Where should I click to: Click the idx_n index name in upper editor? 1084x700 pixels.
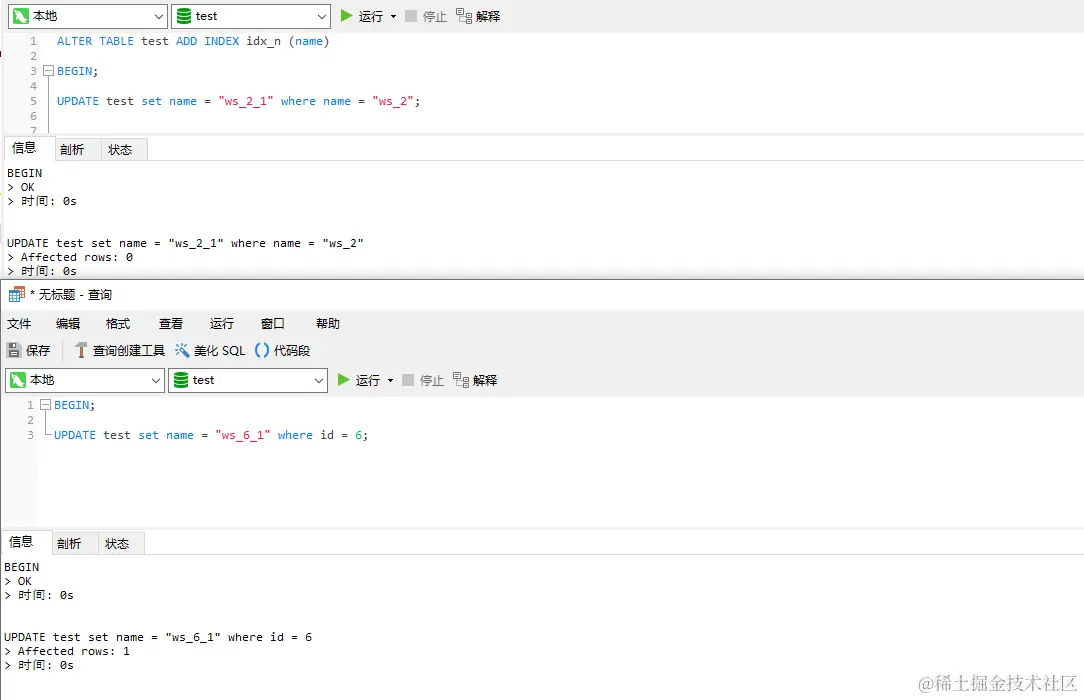[263, 41]
